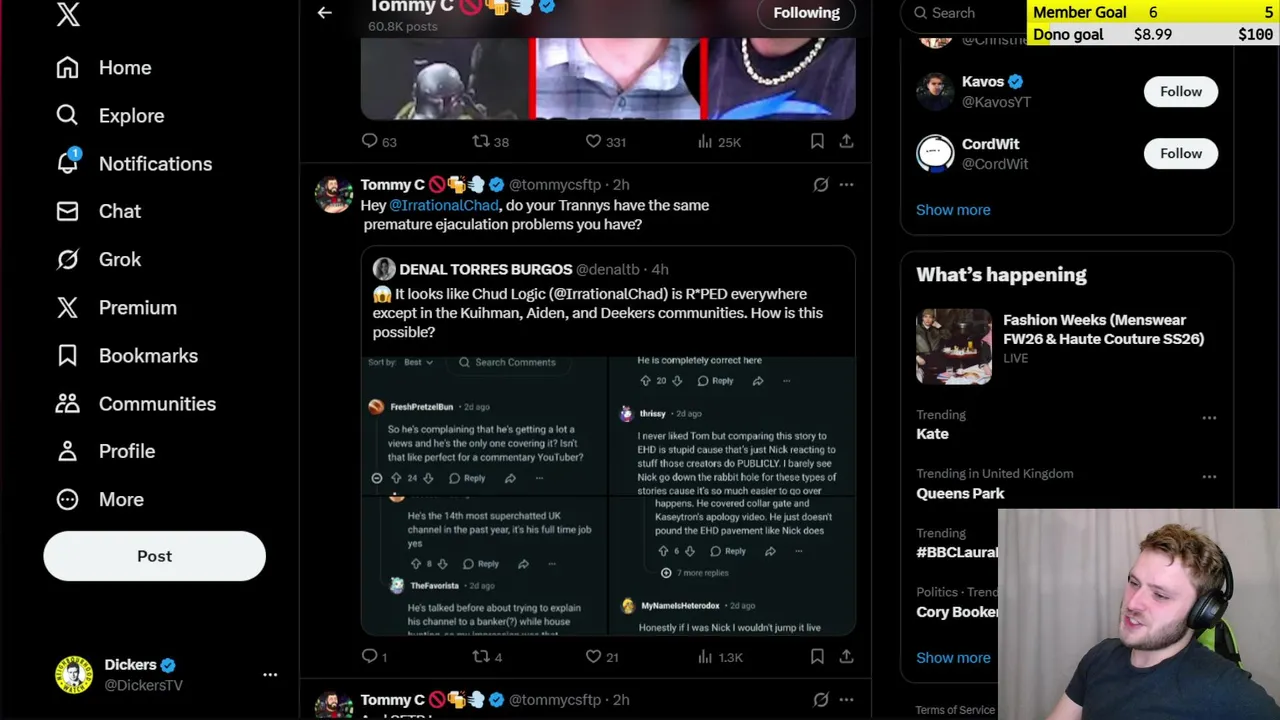This screenshot has width=1280, height=720.
Task: Go back using the arrow icon
Action: click(x=324, y=13)
